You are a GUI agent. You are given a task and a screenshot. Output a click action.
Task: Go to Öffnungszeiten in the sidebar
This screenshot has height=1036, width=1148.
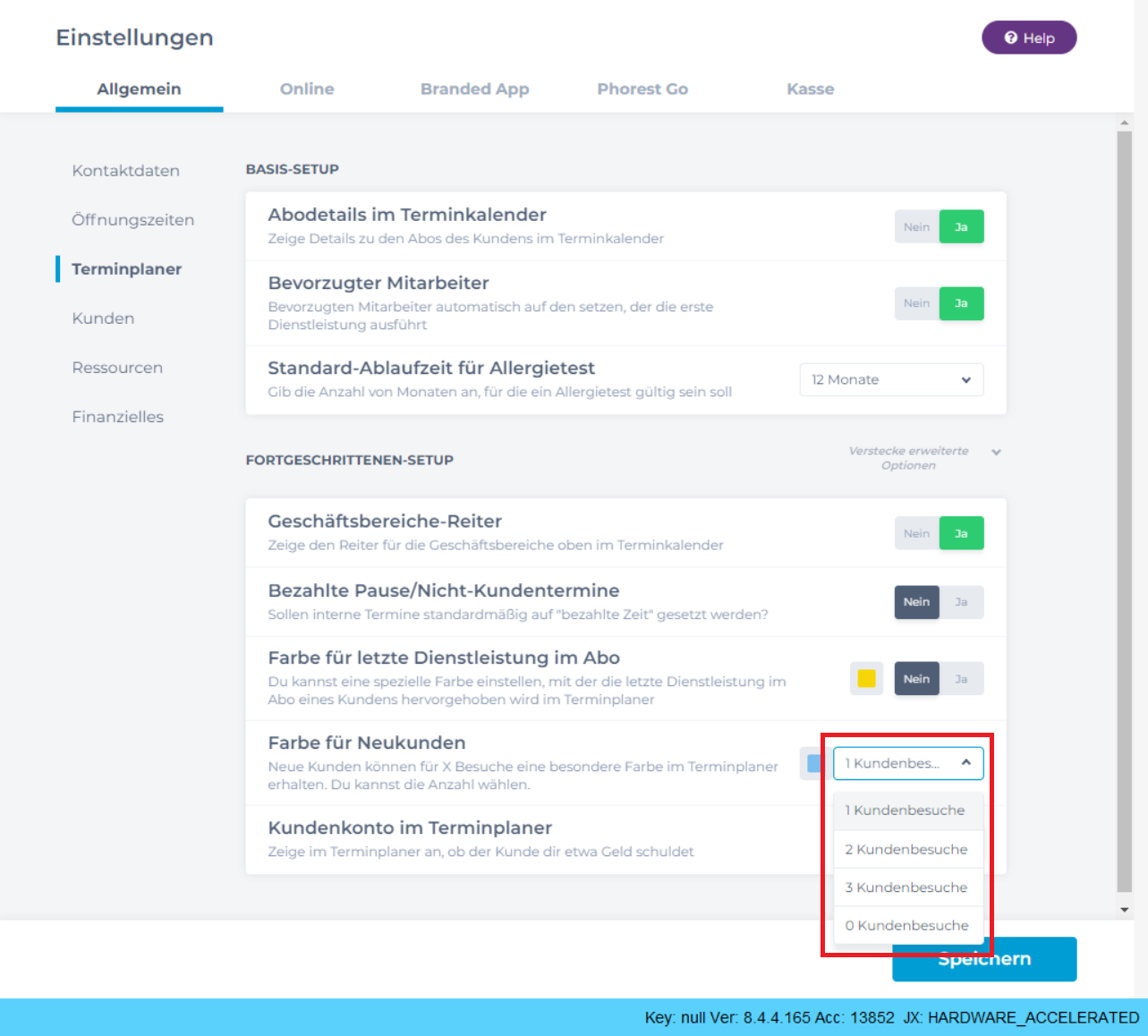(x=133, y=220)
